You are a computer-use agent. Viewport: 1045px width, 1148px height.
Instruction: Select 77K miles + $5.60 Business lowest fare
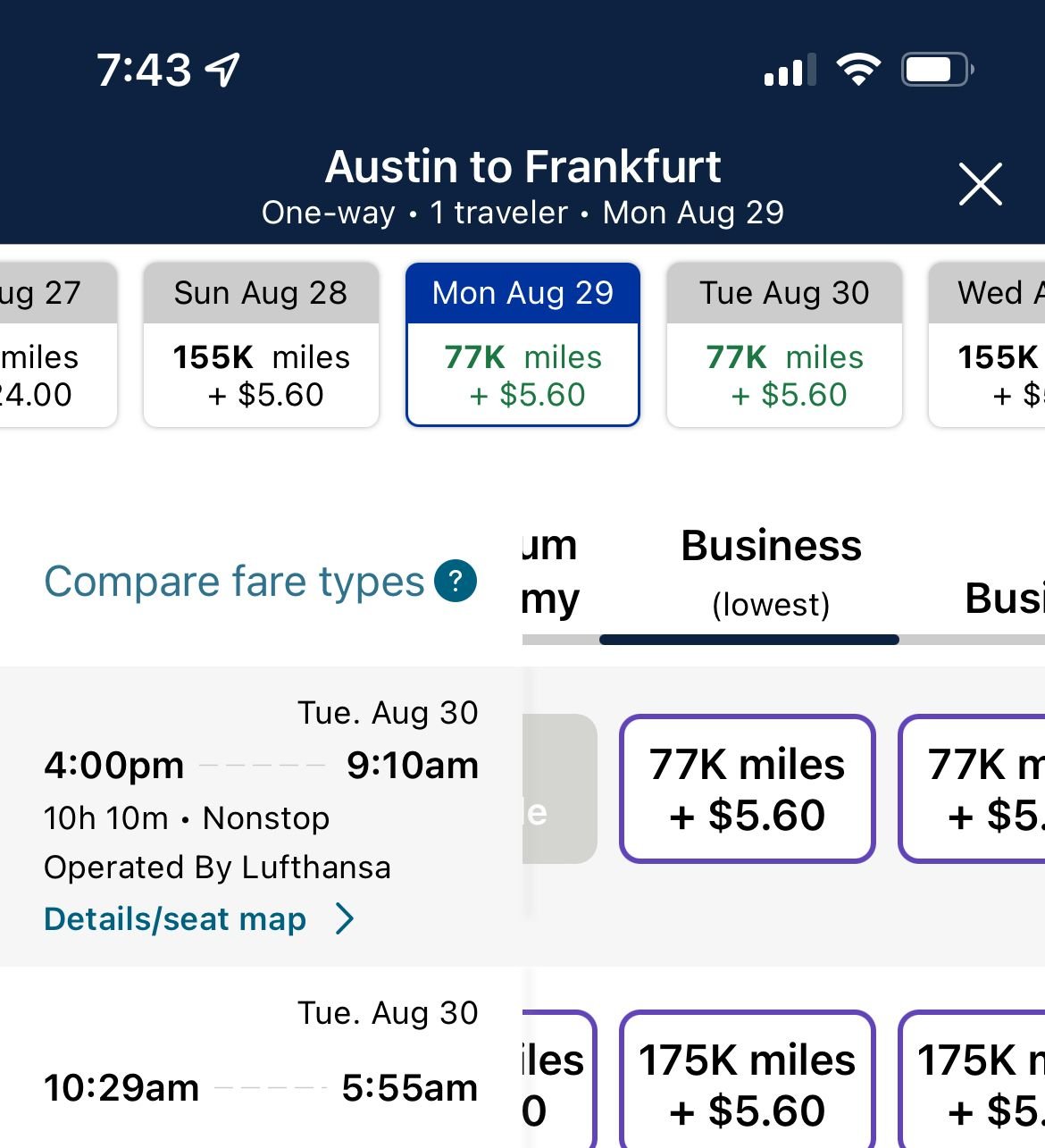click(747, 789)
